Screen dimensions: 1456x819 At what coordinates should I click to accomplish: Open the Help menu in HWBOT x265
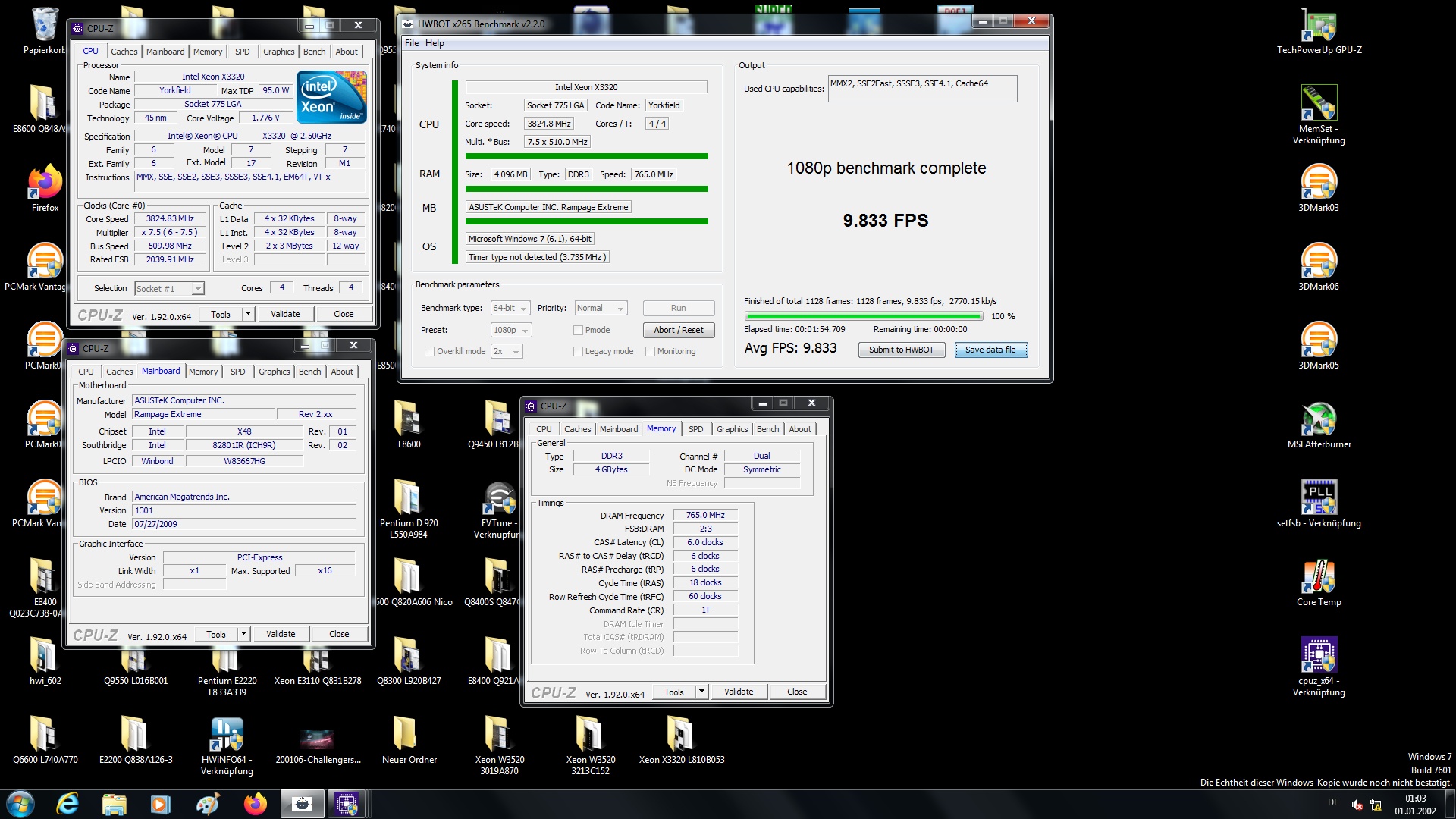click(x=435, y=43)
